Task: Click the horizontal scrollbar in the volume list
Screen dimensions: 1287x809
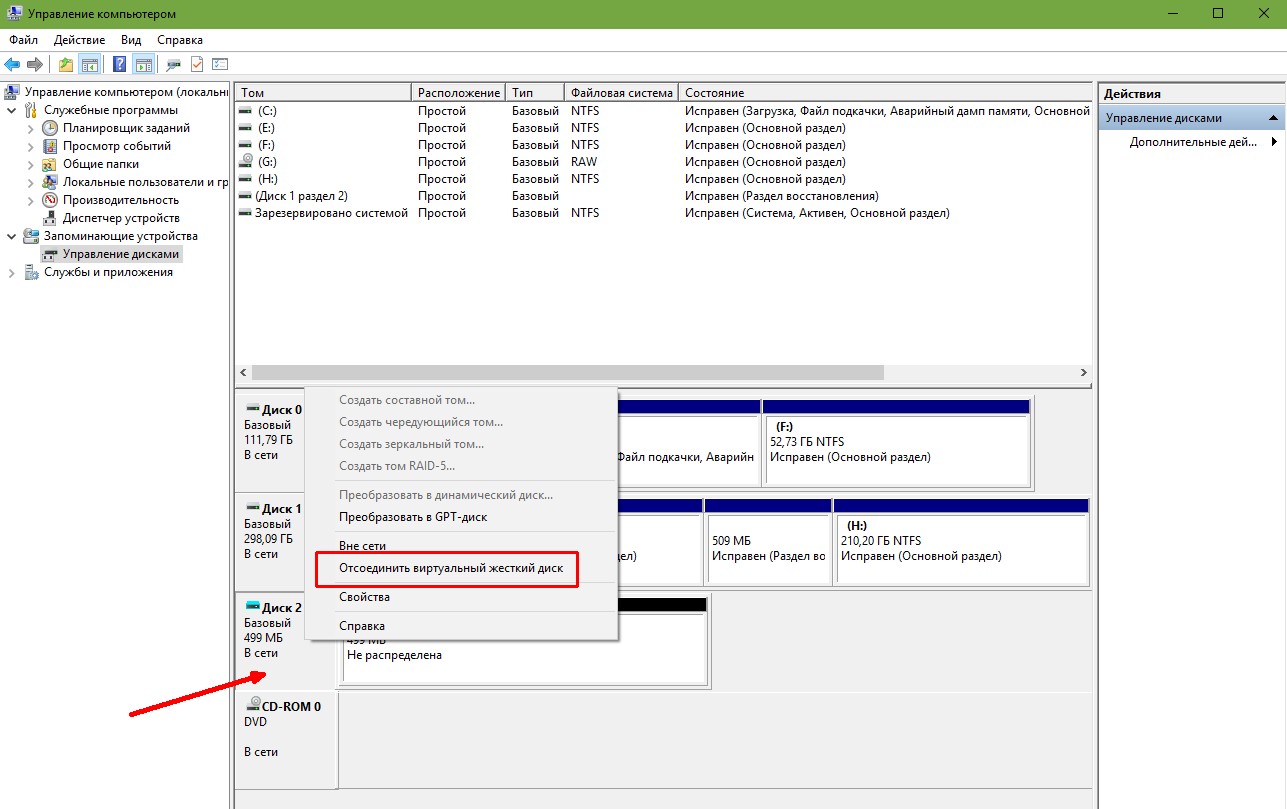Action: click(568, 372)
